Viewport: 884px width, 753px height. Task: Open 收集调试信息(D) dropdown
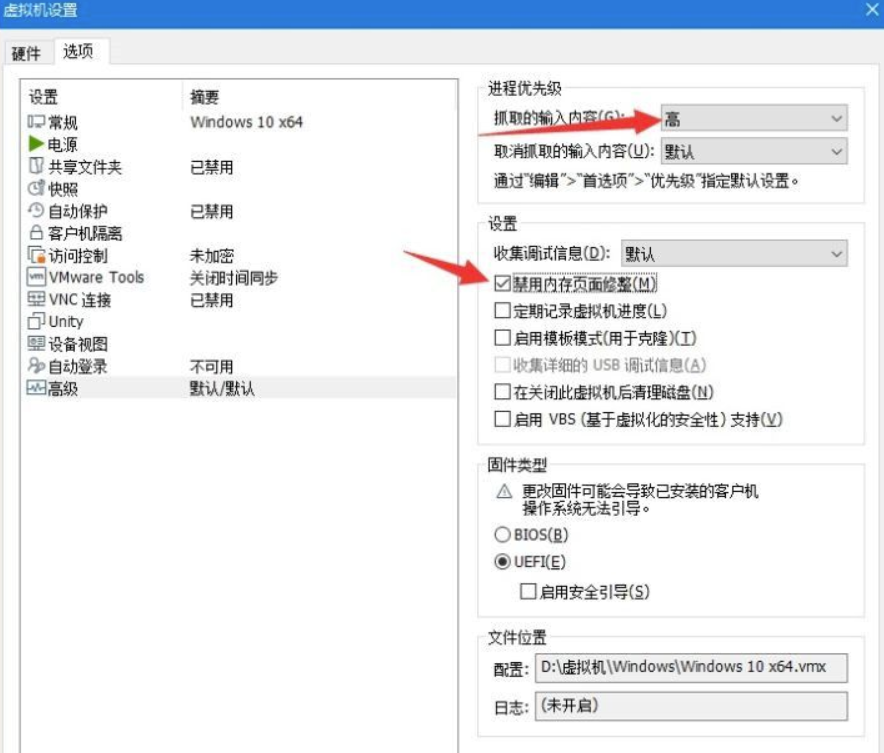(734, 254)
